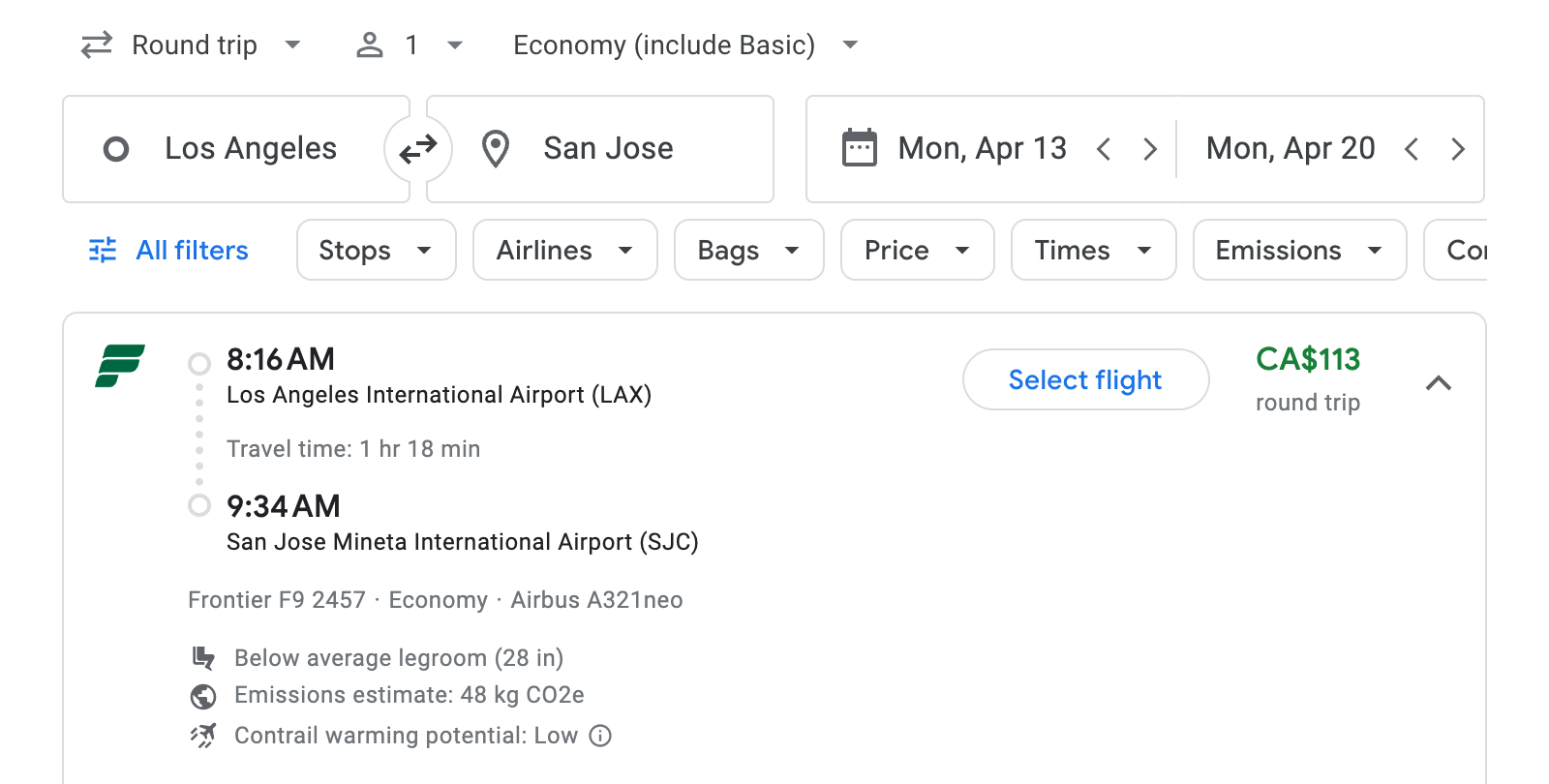Viewport: 1549px width, 784px height.
Task: Collapse the expanded flight details
Action: click(x=1441, y=383)
